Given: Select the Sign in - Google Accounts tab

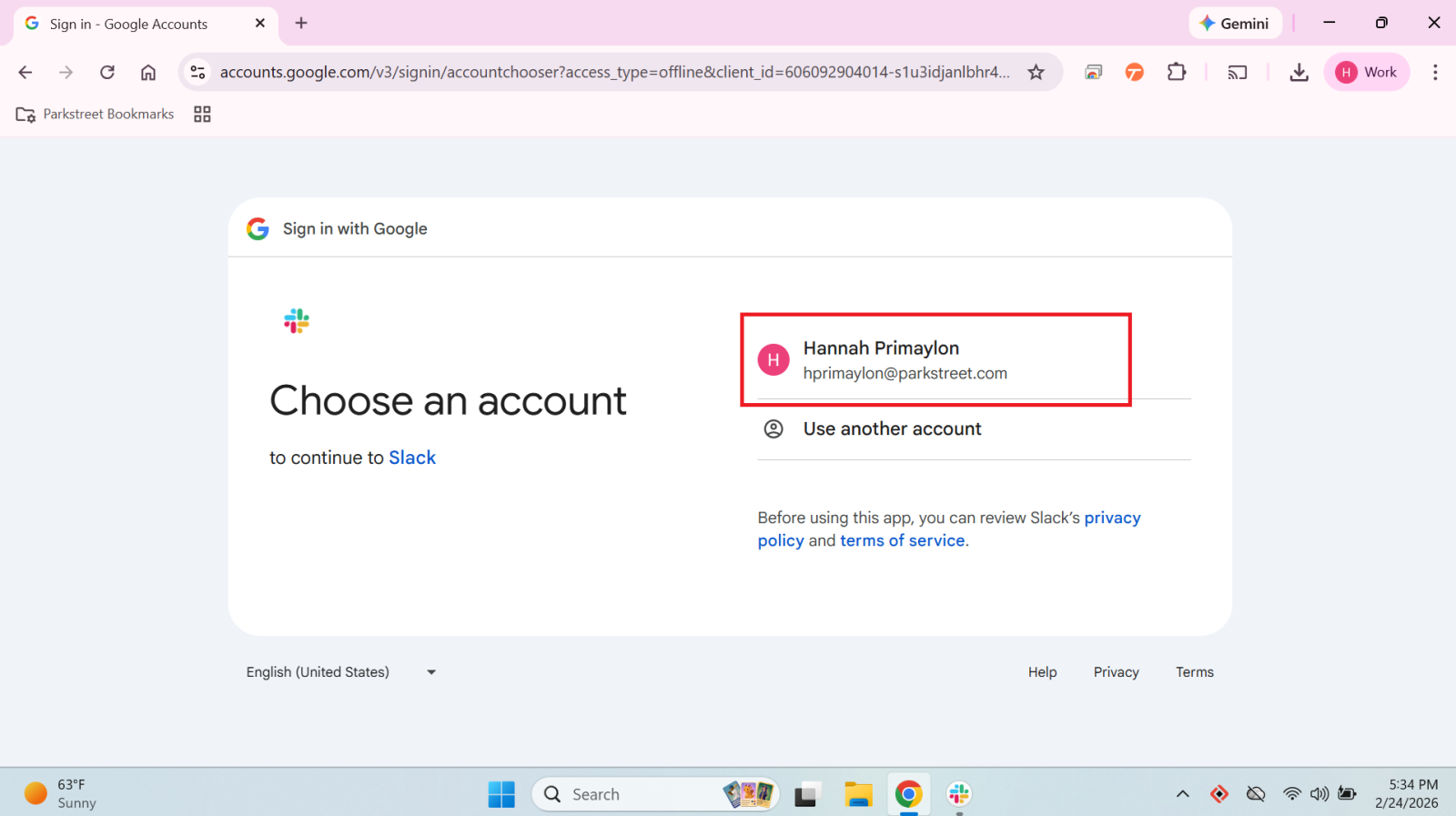Looking at the screenshot, I should pos(146,24).
